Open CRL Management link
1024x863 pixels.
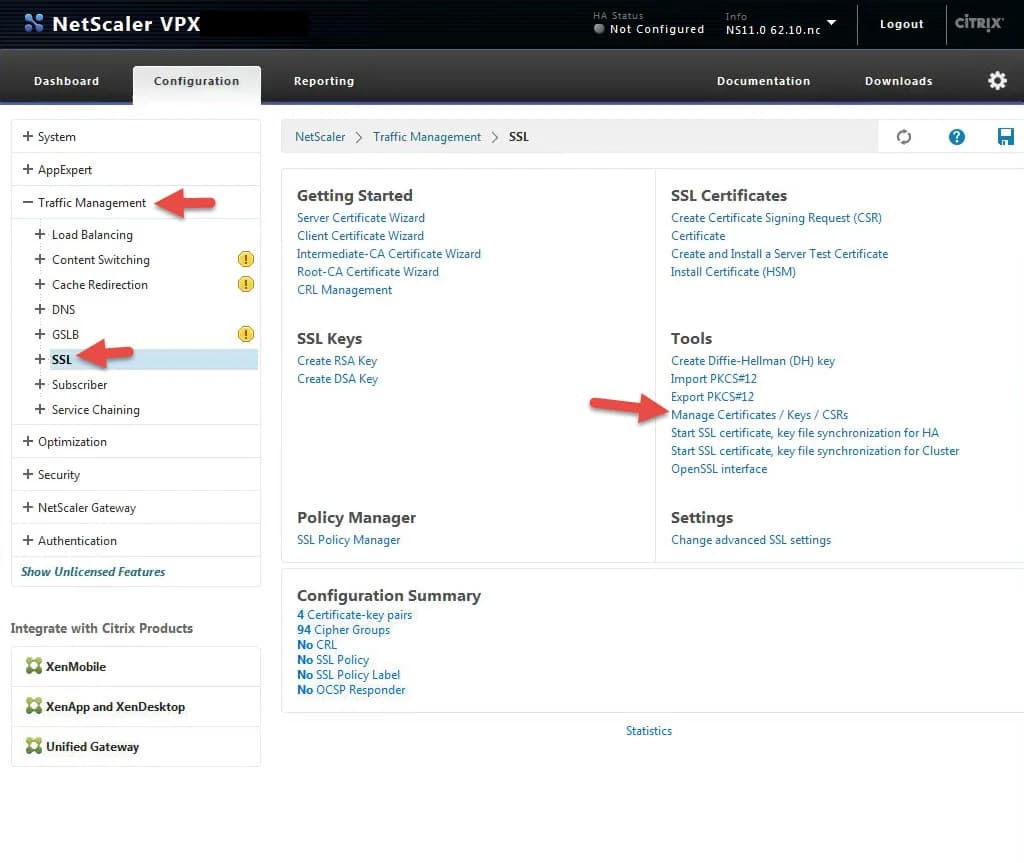coord(344,289)
